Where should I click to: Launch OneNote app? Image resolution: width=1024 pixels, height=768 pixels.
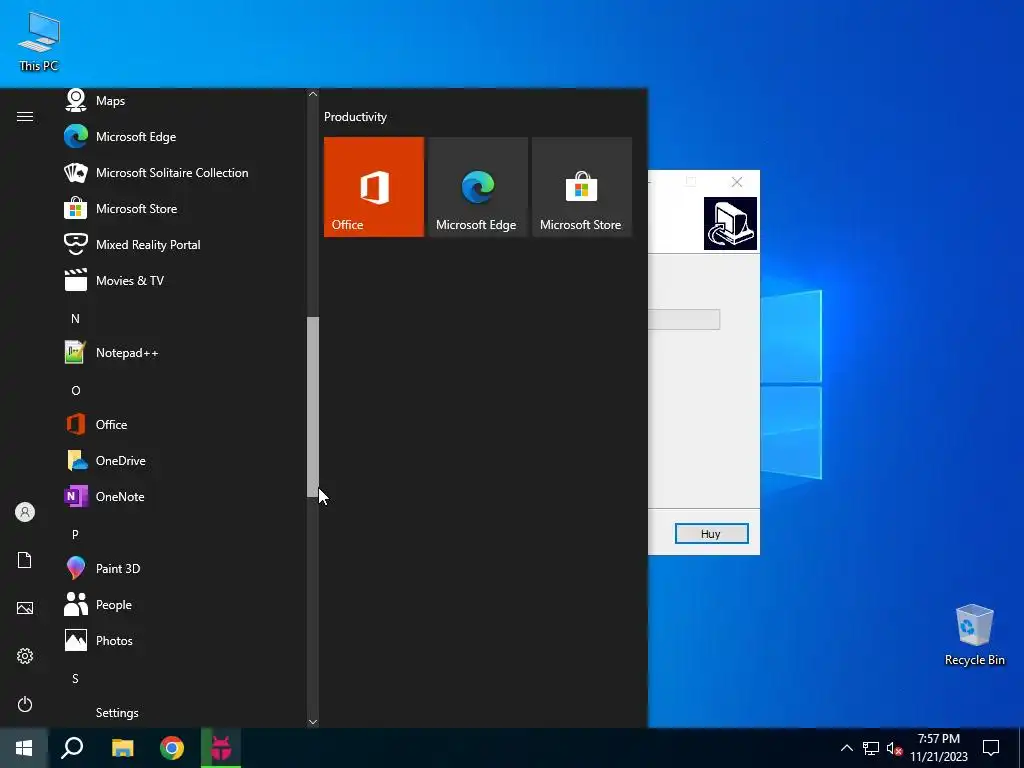[x=183, y=496]
